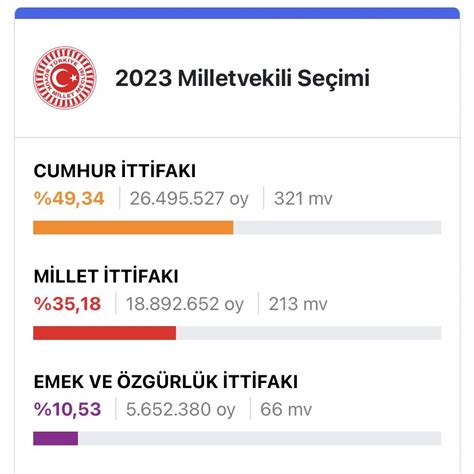474x474 pixels.
Task: Click the 321 mv seat count
Action: [303, 199]
